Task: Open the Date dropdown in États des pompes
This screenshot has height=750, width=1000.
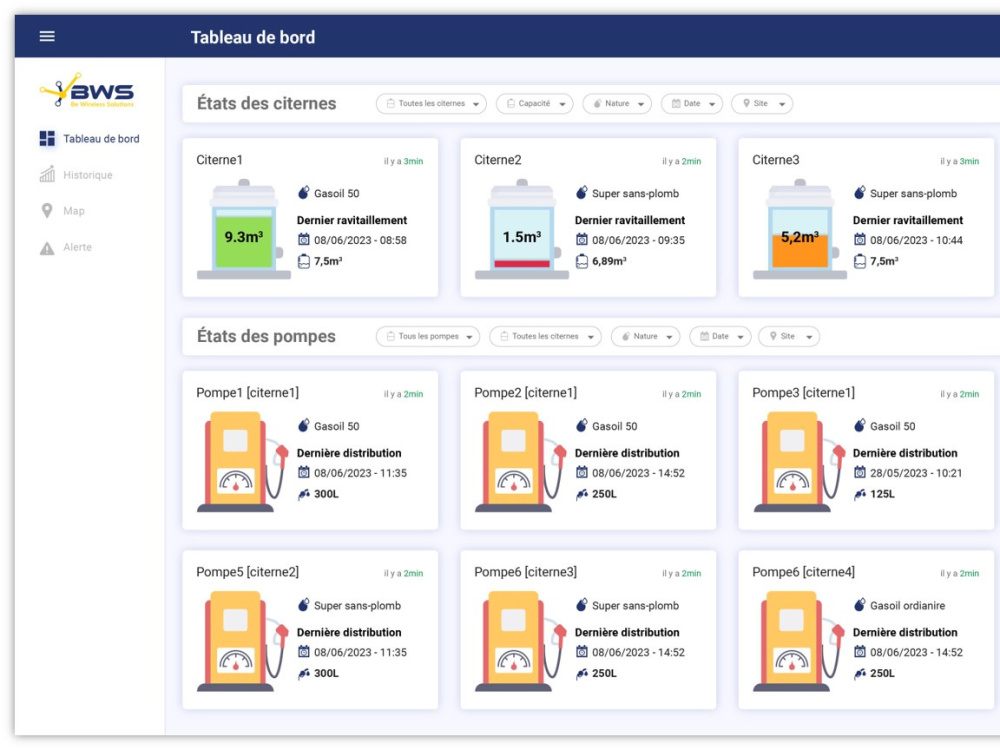Action: click(x=720, y=336)
